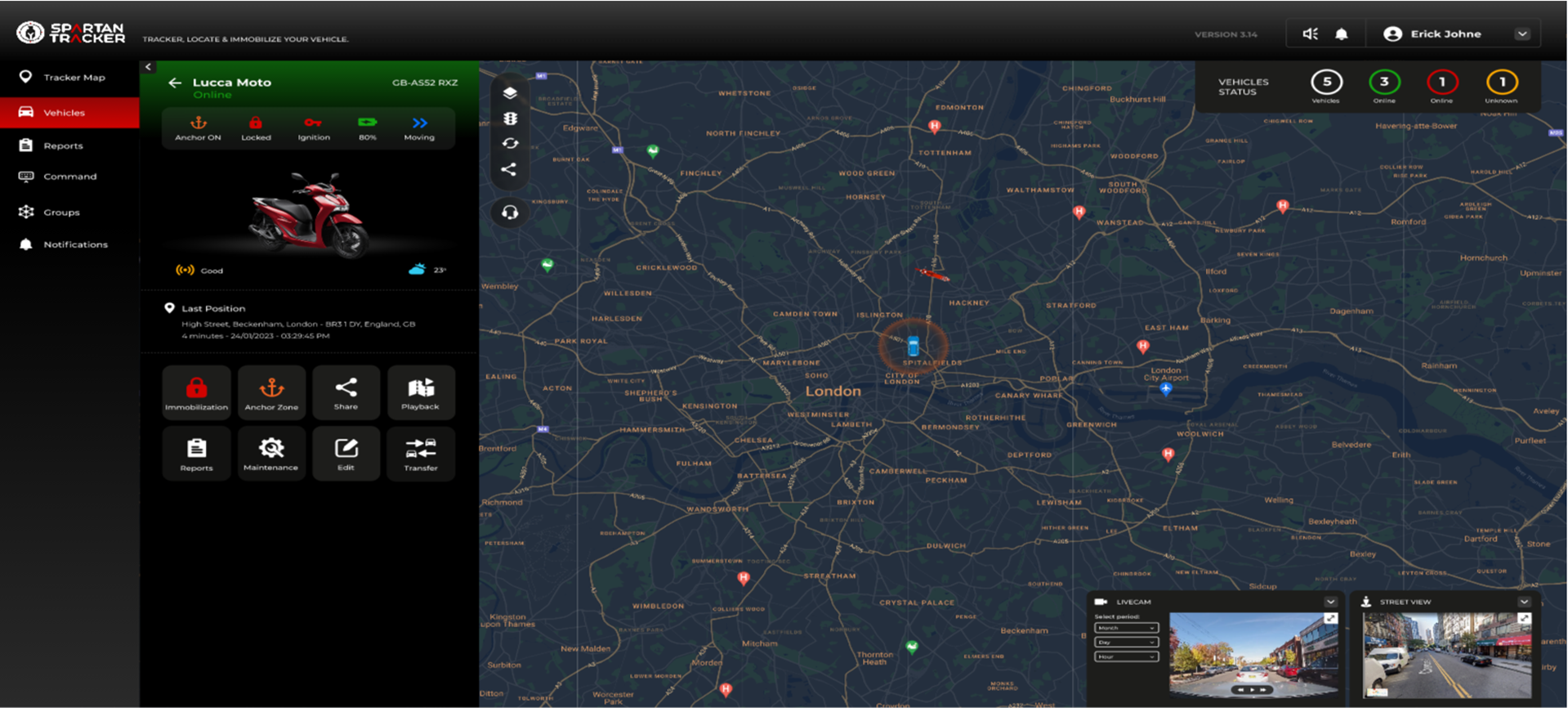The width and height of the screenshot is (1568, 708).
Task: Click the Anchor ON status icon
Action: pyautogui.click(x=198, y=123)
